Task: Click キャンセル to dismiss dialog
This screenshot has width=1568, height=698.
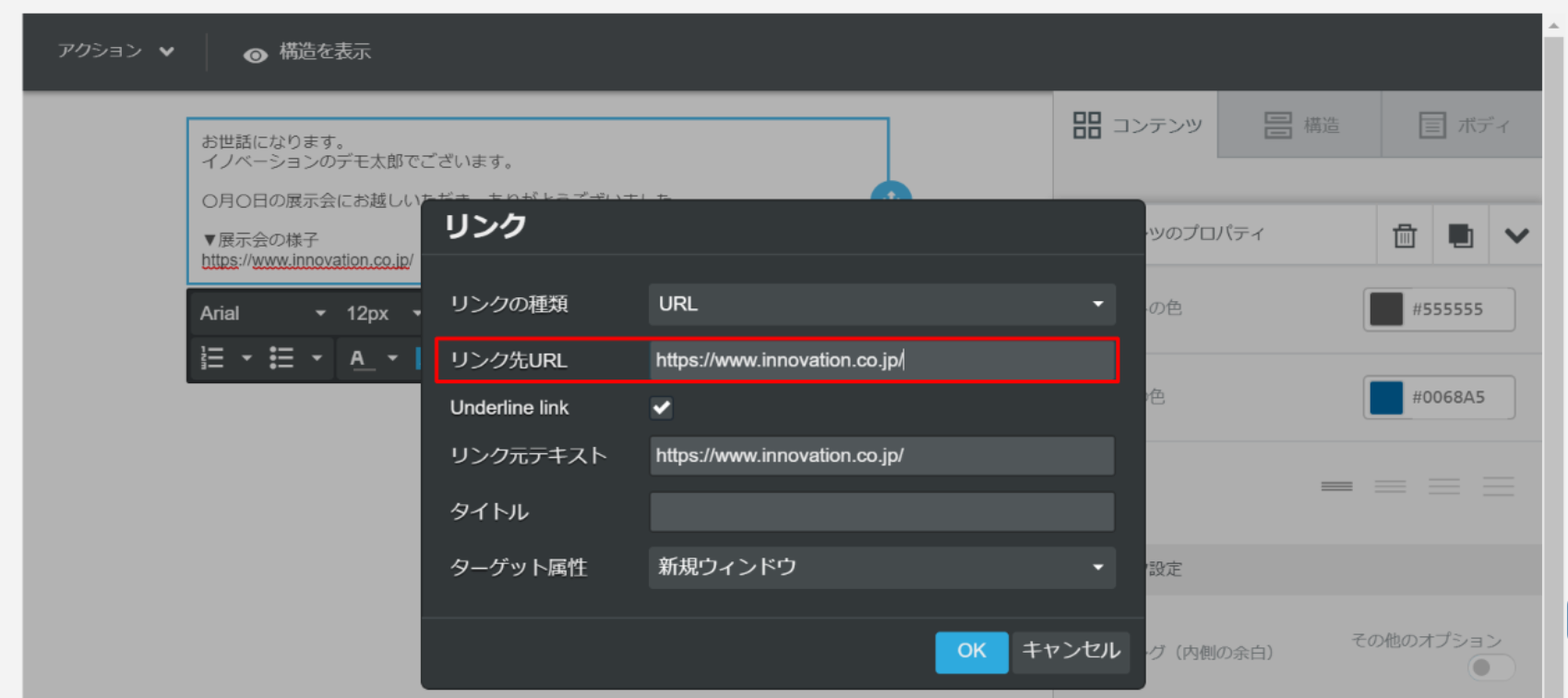Action: coord(1071,651)
